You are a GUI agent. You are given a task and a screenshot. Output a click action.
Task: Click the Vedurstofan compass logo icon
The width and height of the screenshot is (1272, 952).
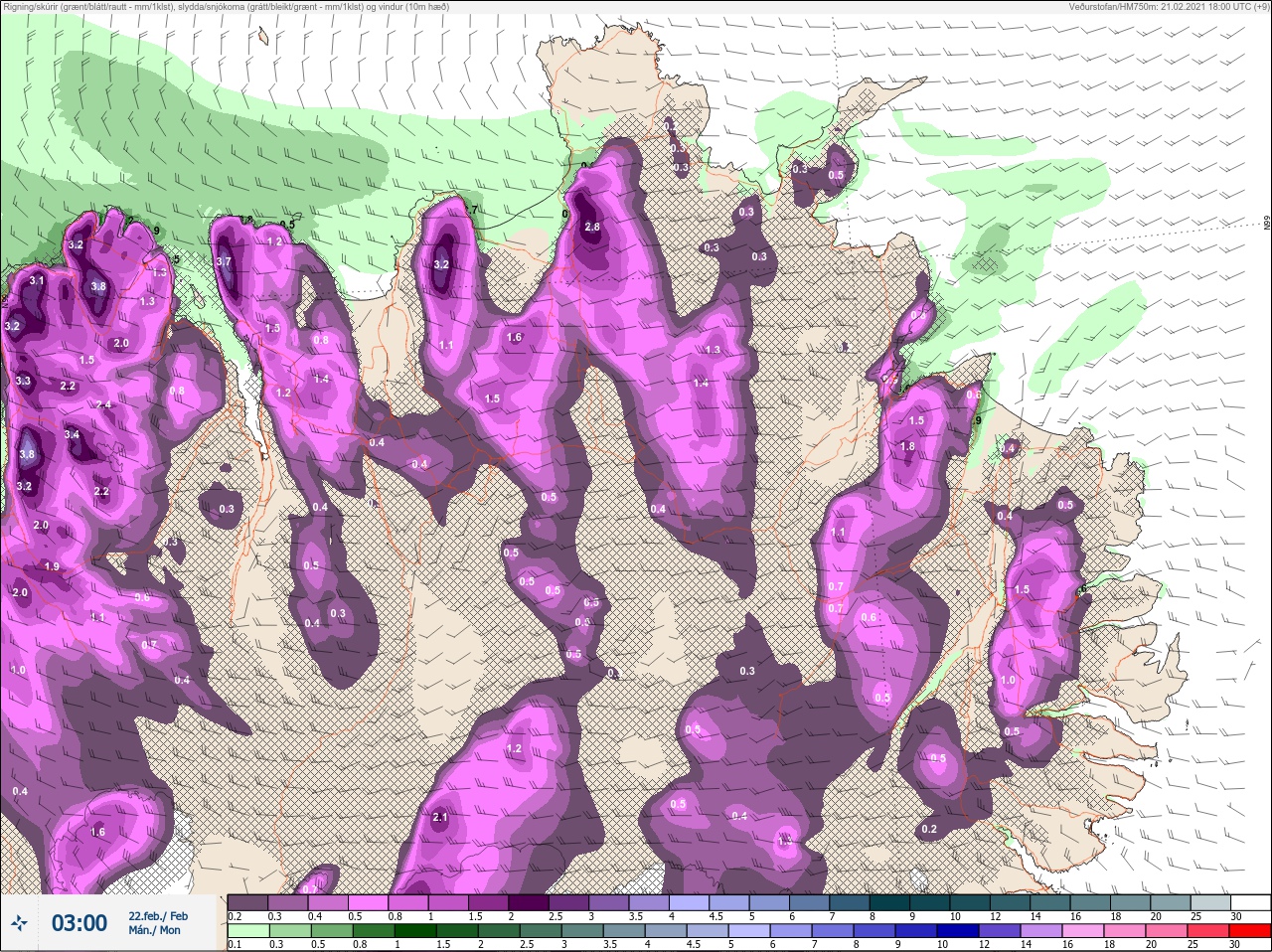[20, 924]
